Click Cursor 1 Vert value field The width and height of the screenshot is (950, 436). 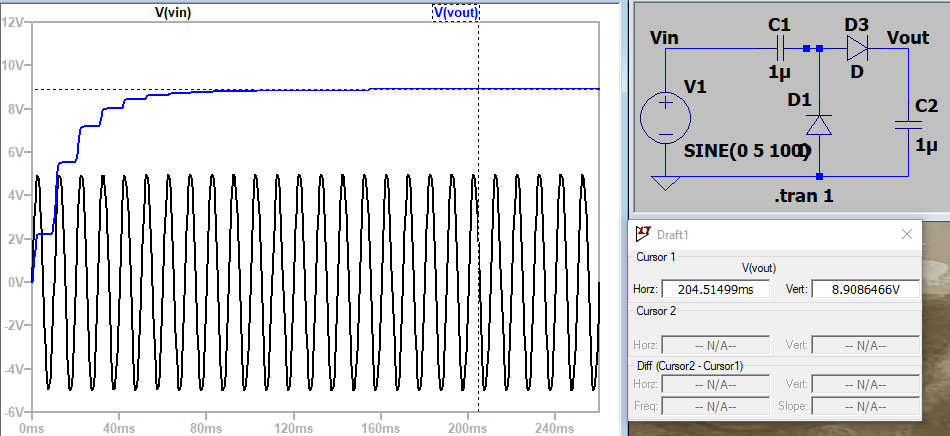(864, 289)
